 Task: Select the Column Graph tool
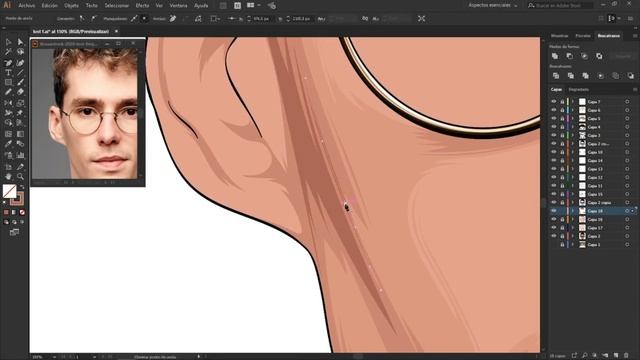coord(20,155)
